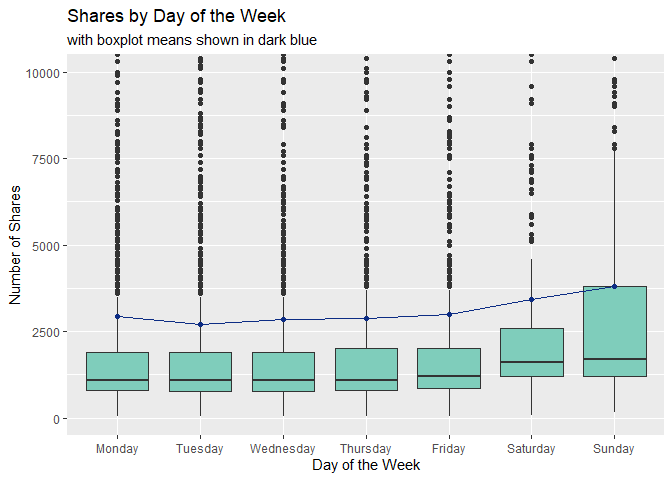
Task: Click the chart title 'Shares by Day of the Week'
Action: click(x=176, y=17)
